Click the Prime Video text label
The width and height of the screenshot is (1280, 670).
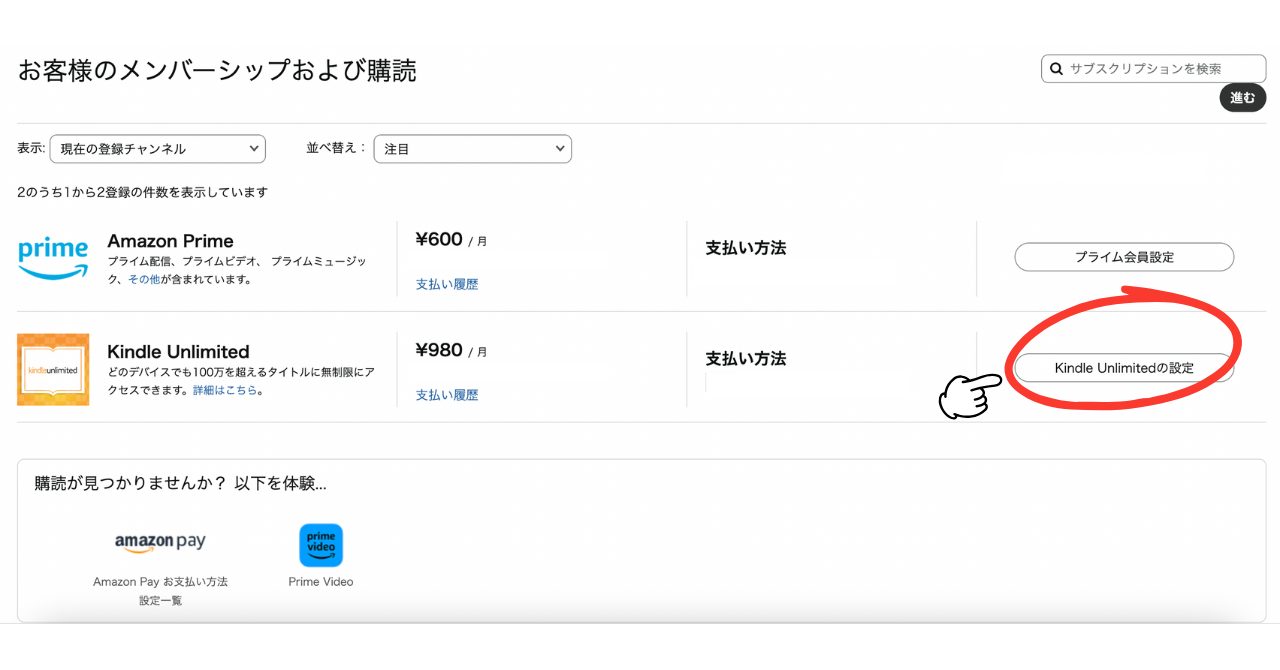[x=320, y=581]
